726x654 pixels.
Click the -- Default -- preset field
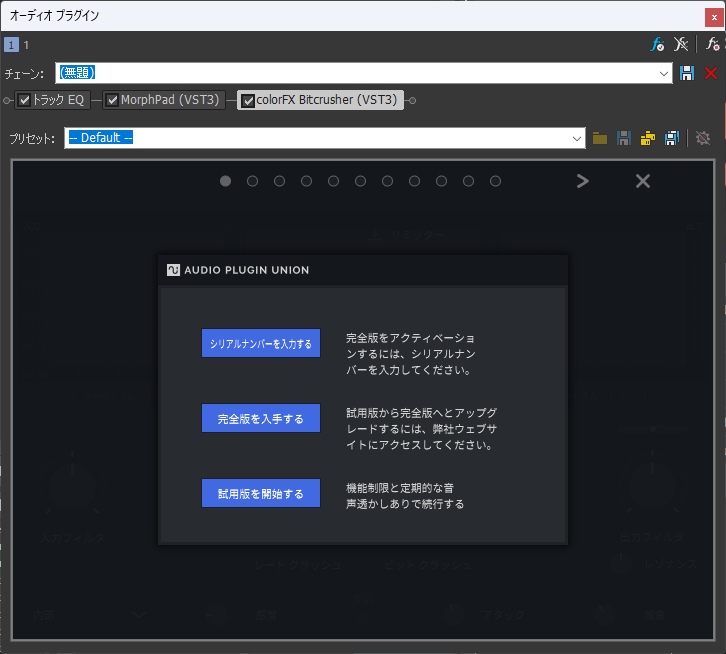325,138
